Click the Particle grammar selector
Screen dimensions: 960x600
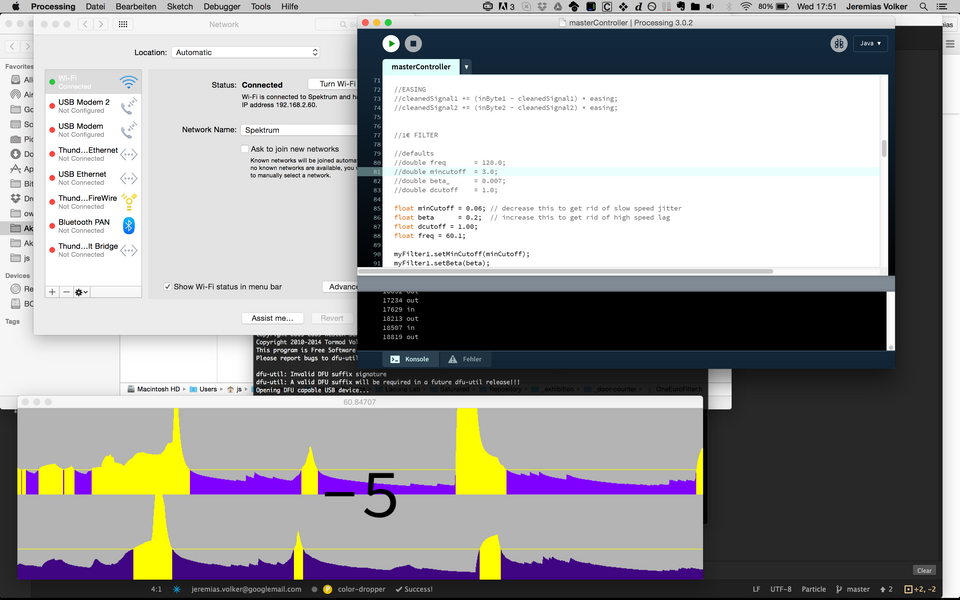(x=814, y=589)
